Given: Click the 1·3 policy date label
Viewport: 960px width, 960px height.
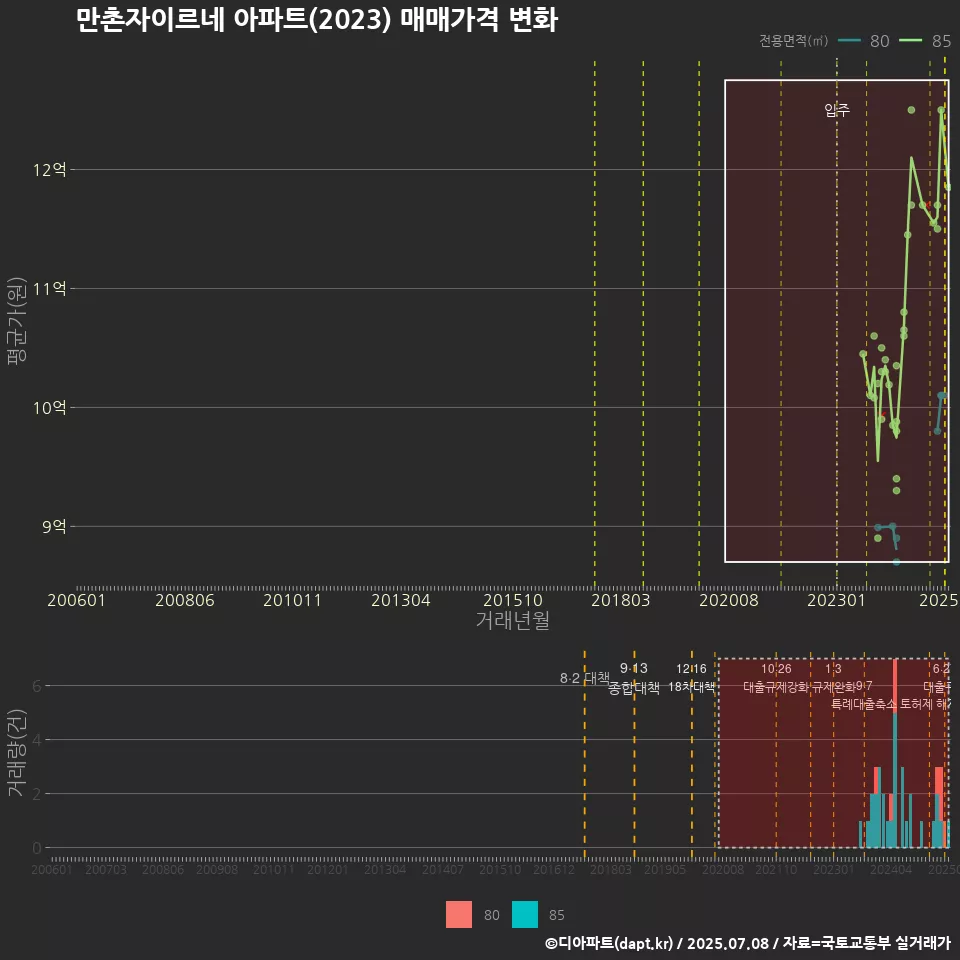Looking at the screenshot, I should pos(833,669).
